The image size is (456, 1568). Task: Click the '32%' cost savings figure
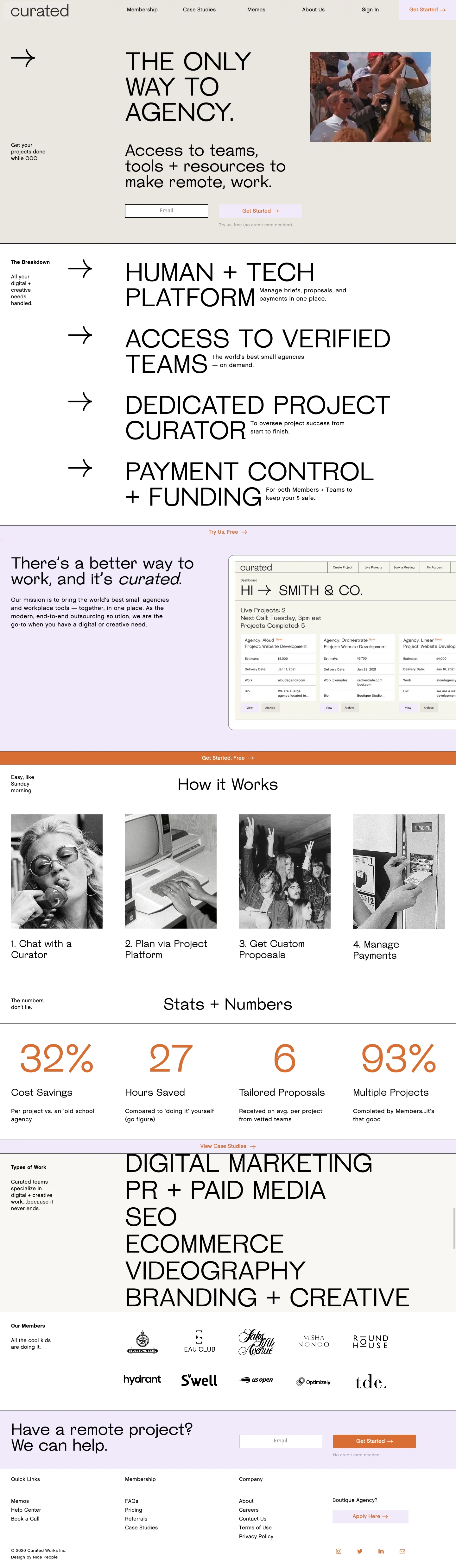coord(57,1058)
